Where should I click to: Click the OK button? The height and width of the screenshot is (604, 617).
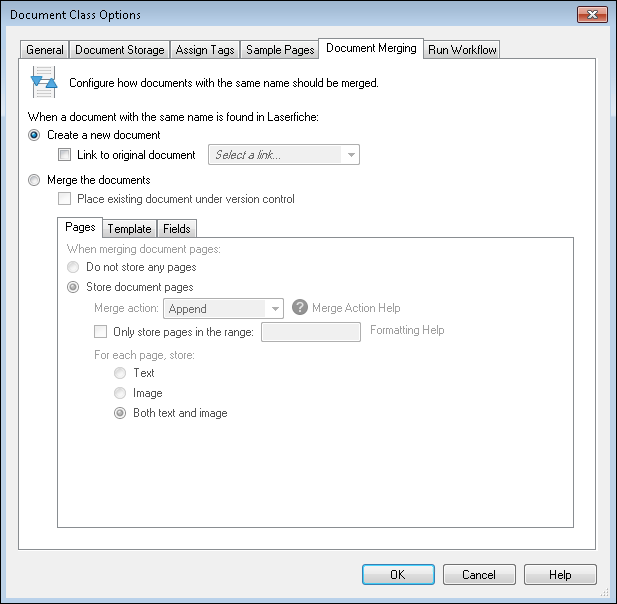click(398, 574)
